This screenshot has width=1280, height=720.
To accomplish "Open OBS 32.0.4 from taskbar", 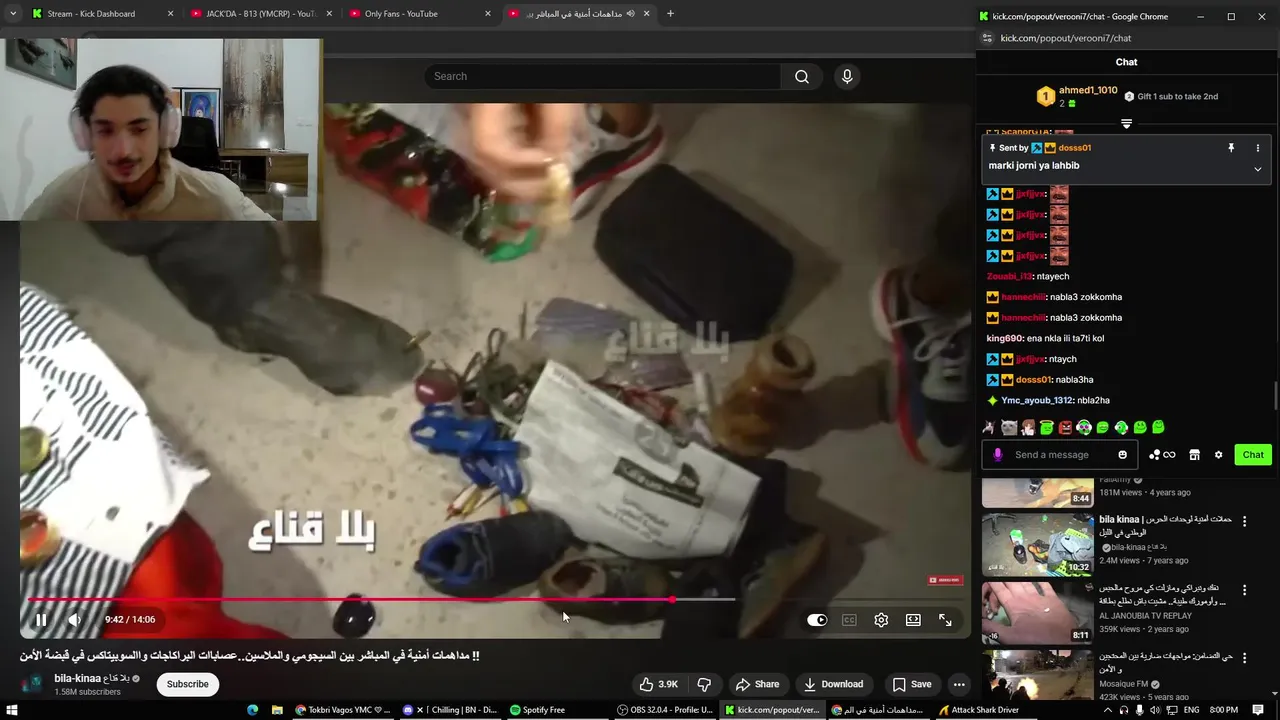I will [665, 710].
